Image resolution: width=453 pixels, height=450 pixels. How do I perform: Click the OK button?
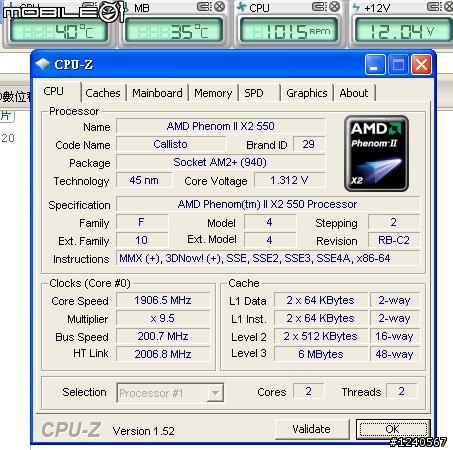(393, 429)
